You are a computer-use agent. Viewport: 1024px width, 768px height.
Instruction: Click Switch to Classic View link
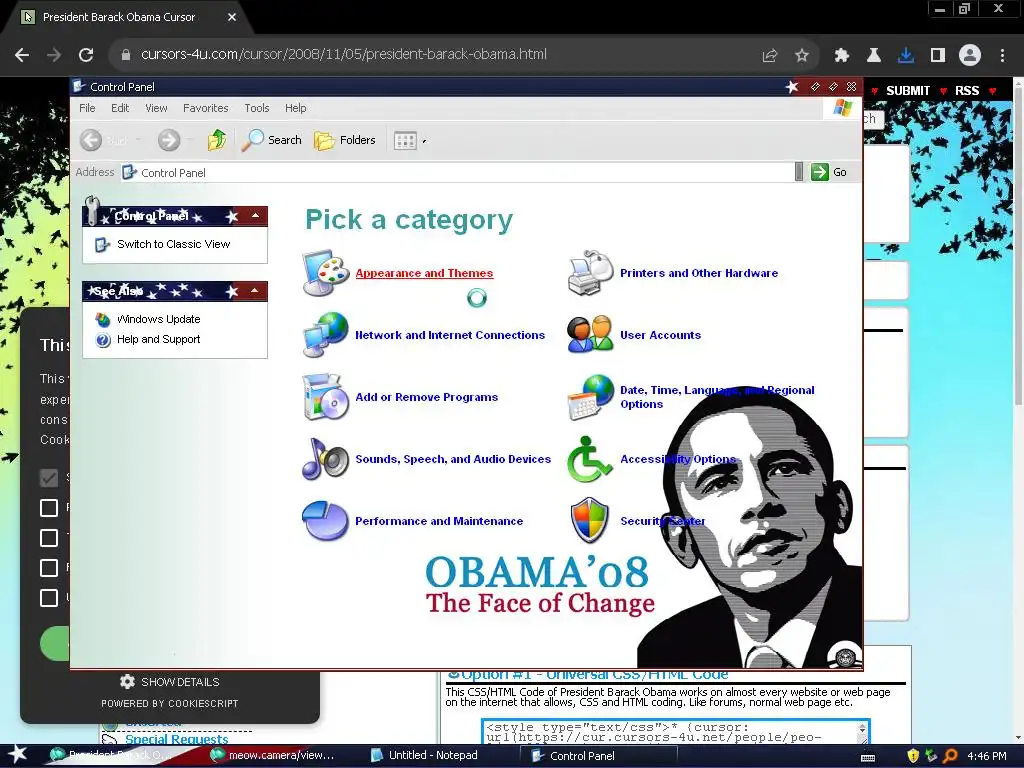point(174,244)
